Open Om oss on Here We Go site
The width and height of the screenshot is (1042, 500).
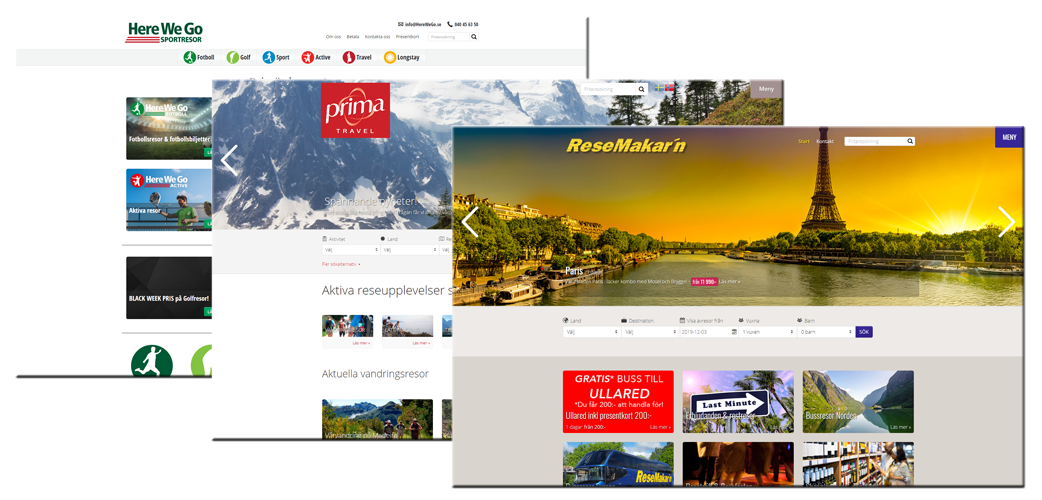pos(333,37)
